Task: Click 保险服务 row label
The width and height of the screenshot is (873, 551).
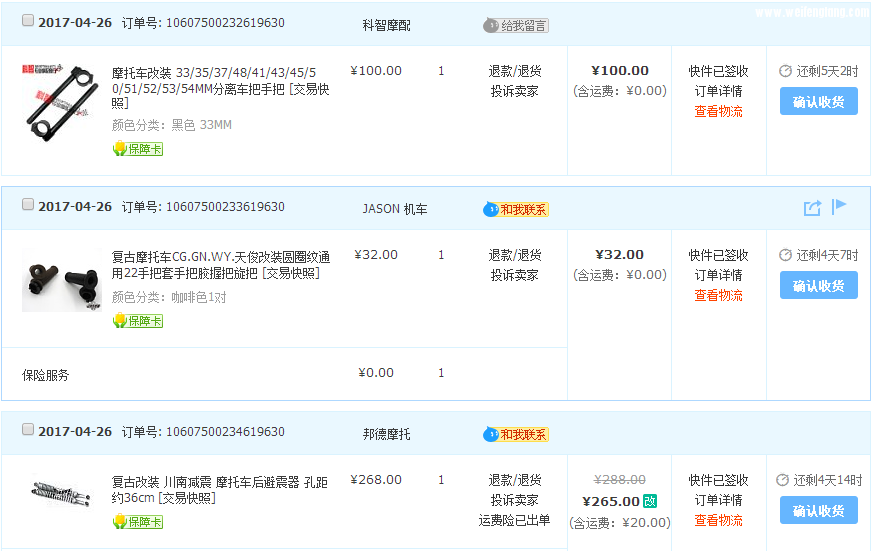Action: (x=46, y=375)
